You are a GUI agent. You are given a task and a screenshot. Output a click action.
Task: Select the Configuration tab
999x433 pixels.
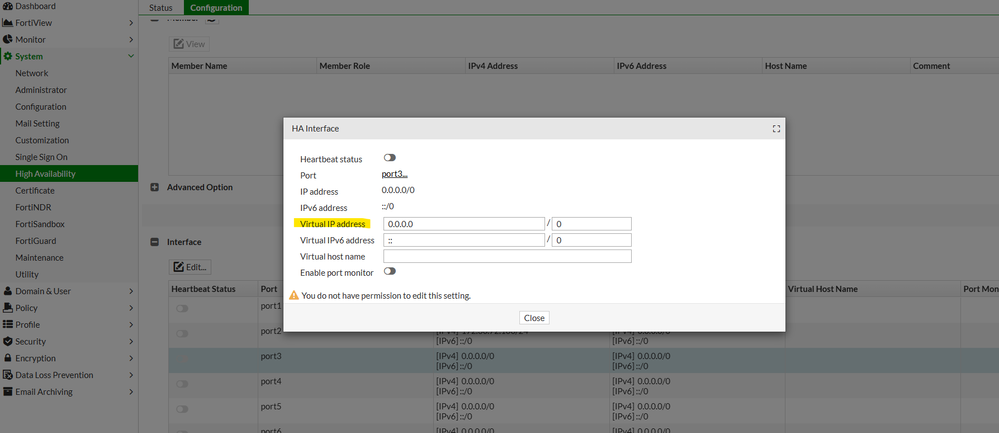[x=216, y=8]
